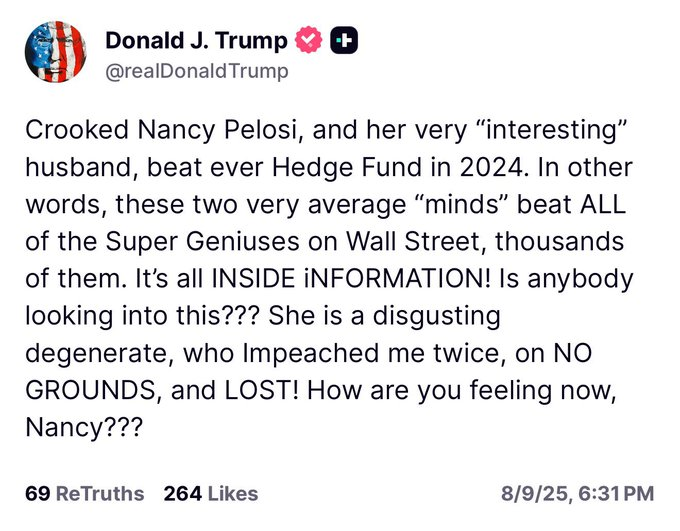Open the 8/9/25, 6:31 PM timestamp
The height and width of the screenshot is (531, 680).
pos(577,494)
